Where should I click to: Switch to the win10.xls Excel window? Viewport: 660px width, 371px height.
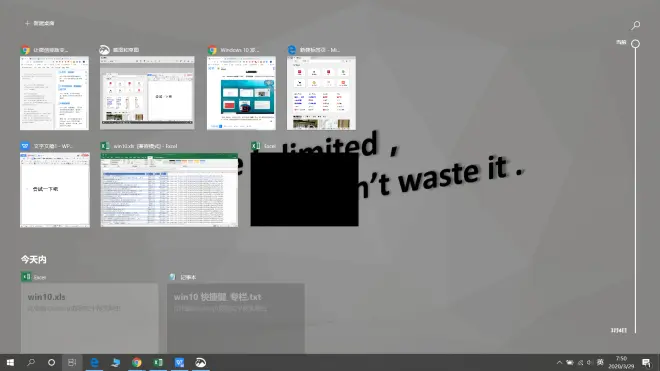(169, 190)
